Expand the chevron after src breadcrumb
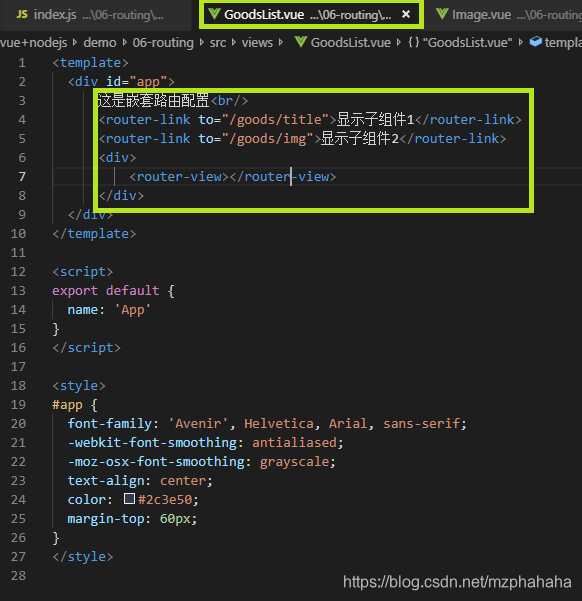This screenshot has height=601, width=582. (233, 43)
